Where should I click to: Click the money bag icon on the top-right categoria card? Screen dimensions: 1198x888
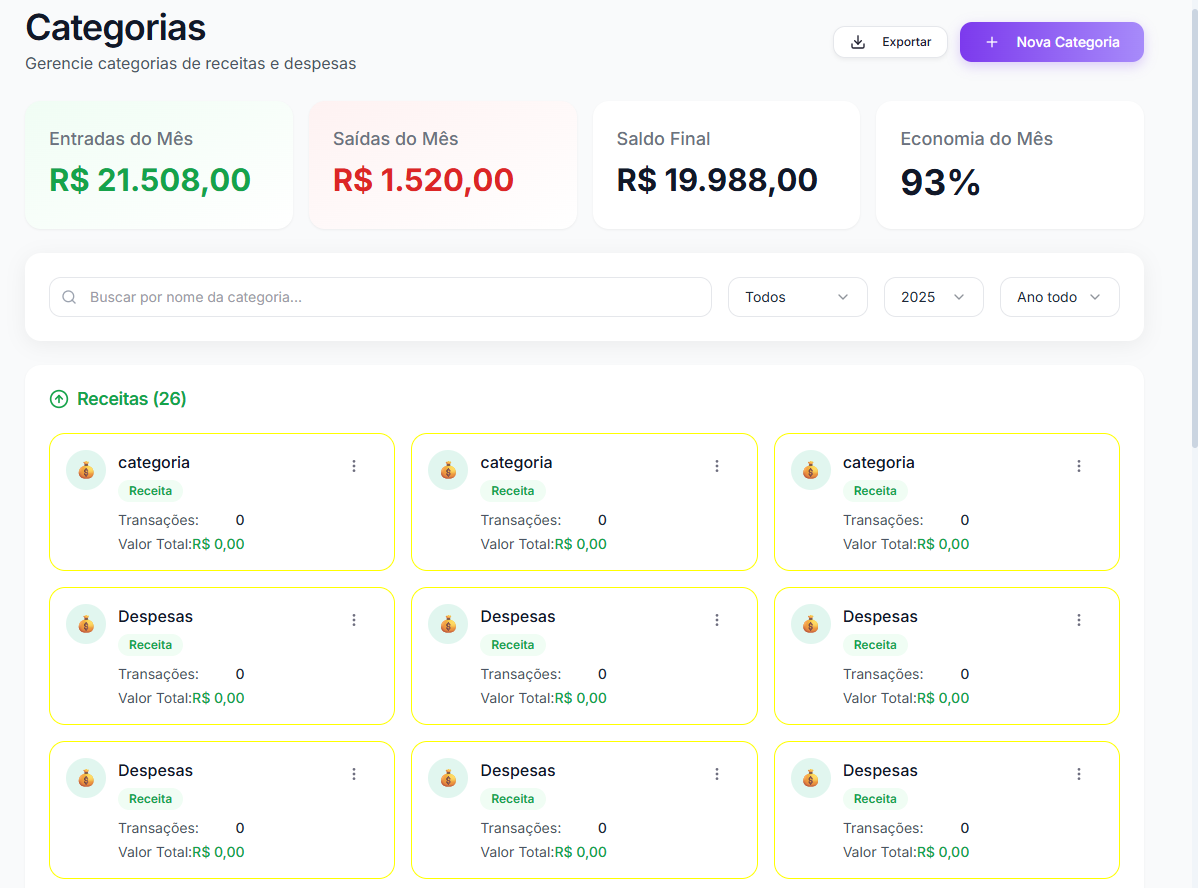[810, 469]
